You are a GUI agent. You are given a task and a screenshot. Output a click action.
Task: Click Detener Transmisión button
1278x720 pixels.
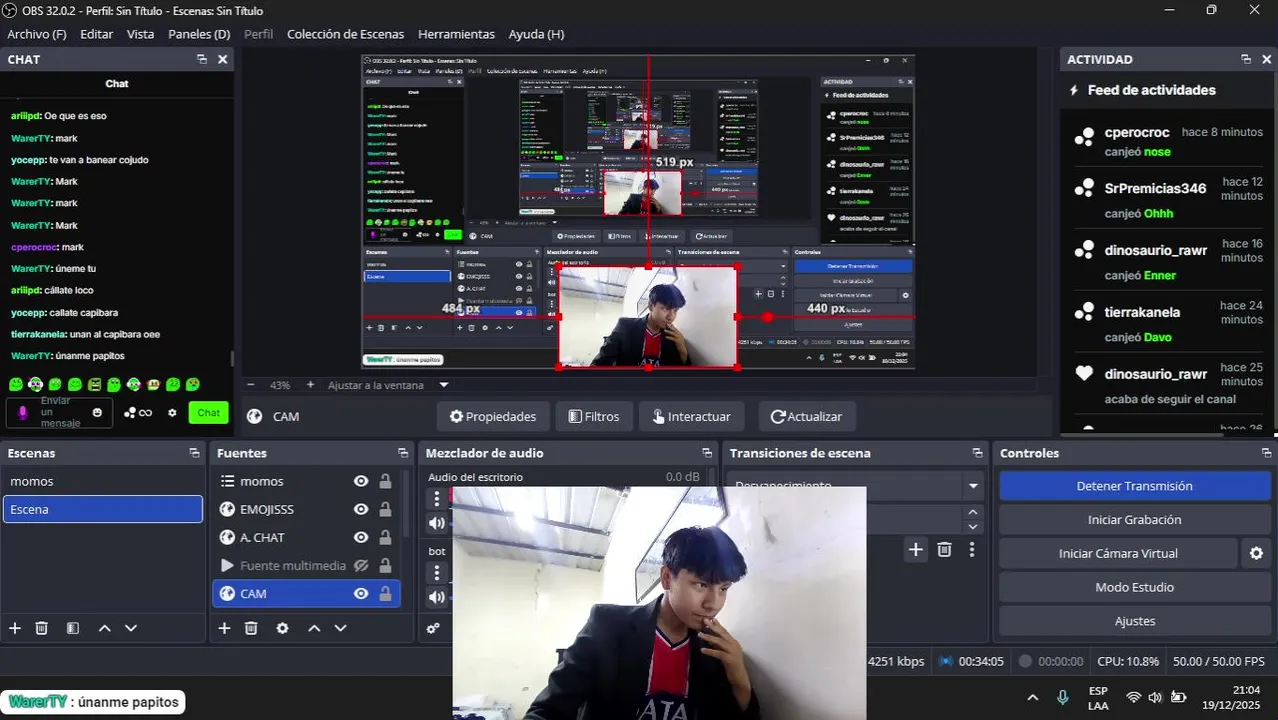click(1134, 486)
